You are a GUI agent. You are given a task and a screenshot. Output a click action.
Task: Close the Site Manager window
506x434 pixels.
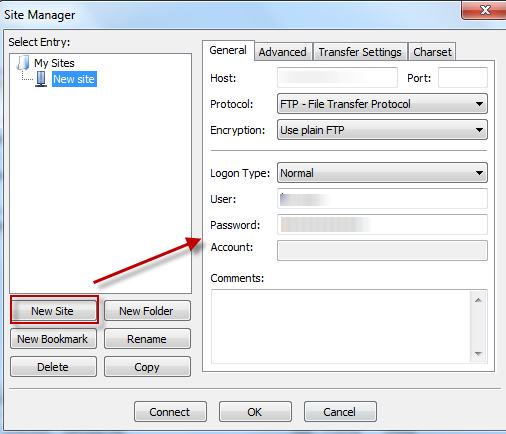[485, 10]
